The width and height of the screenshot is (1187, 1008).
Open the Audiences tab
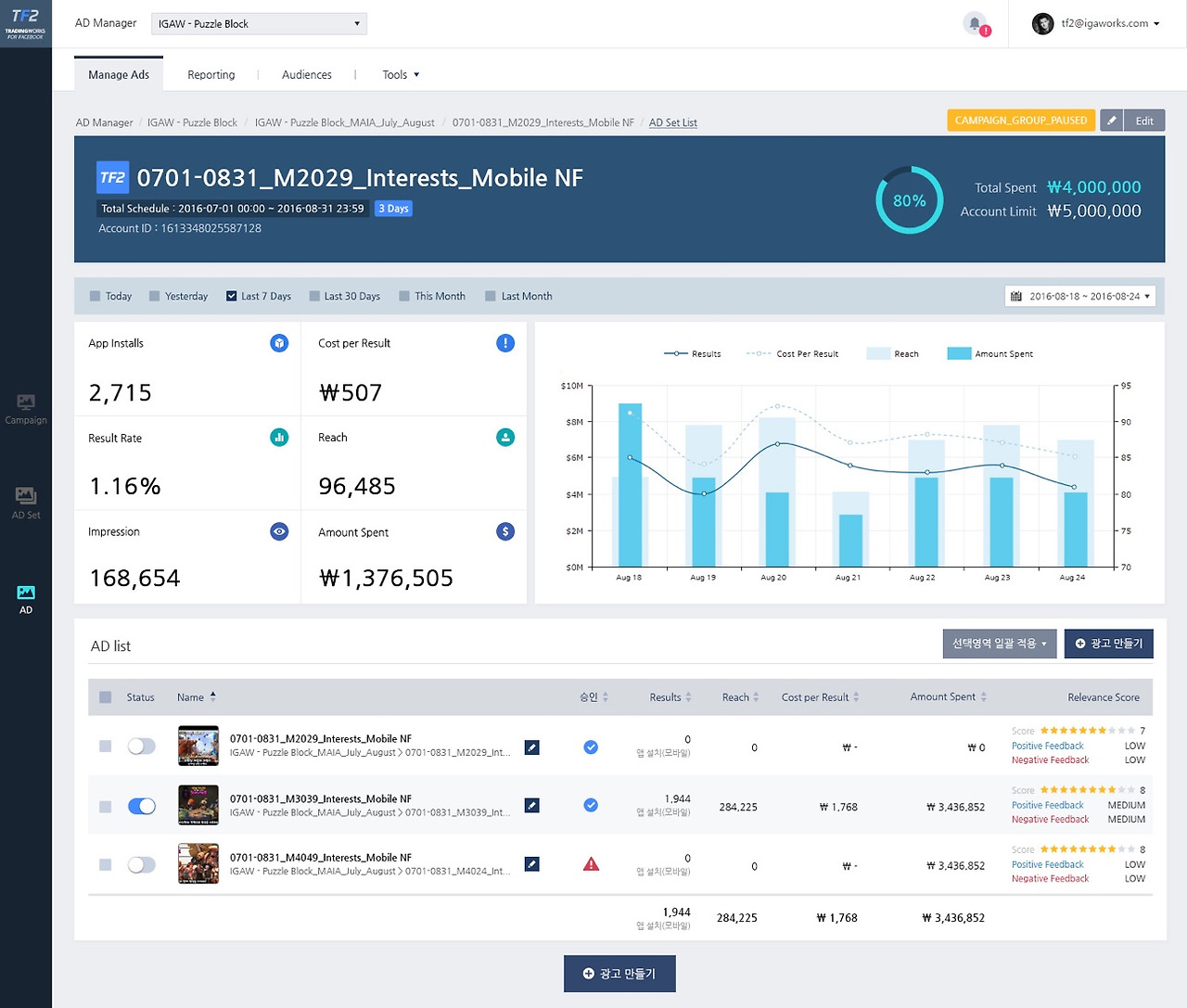click(306, 75)
